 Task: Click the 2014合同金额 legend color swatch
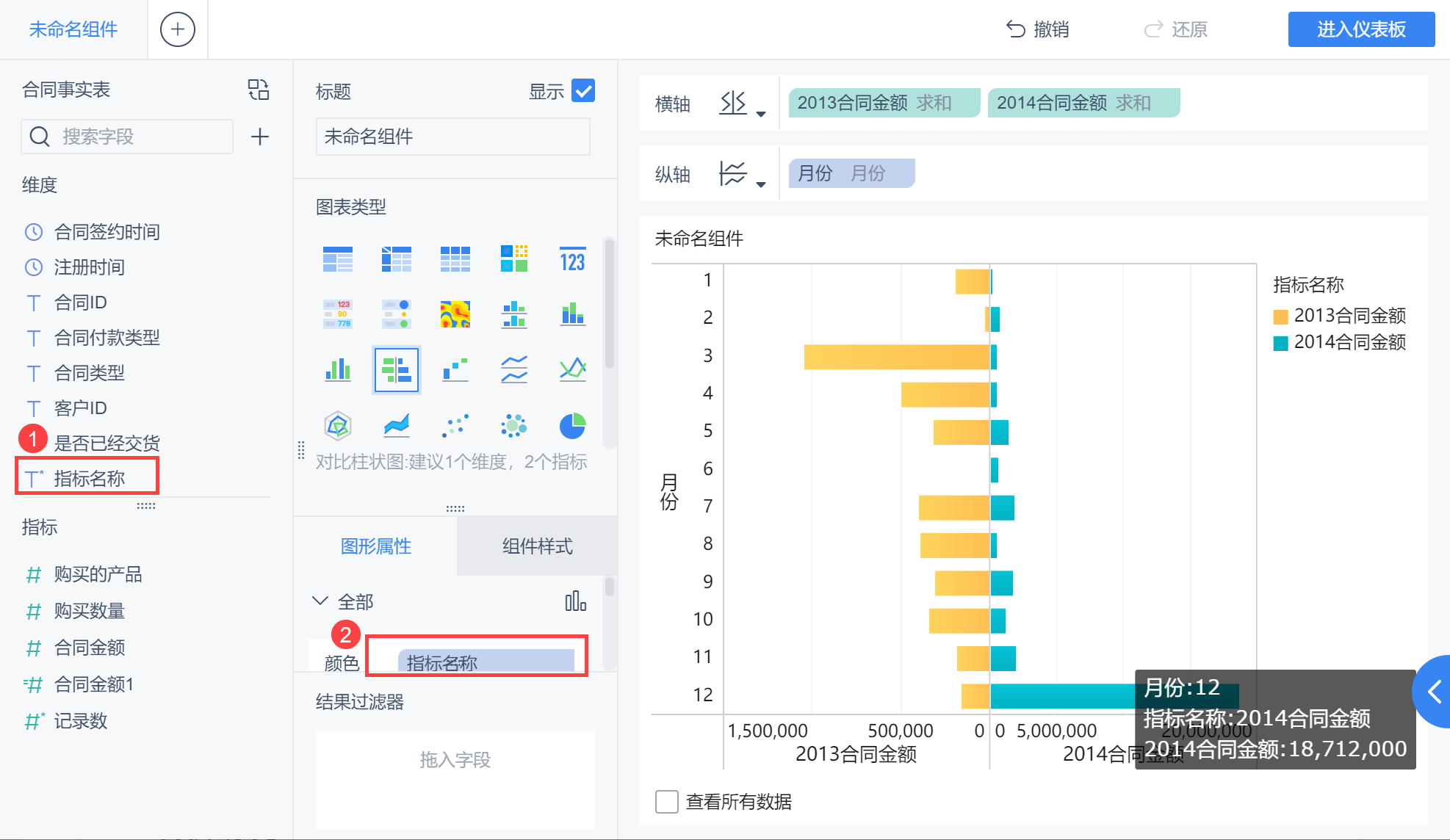1280,343
